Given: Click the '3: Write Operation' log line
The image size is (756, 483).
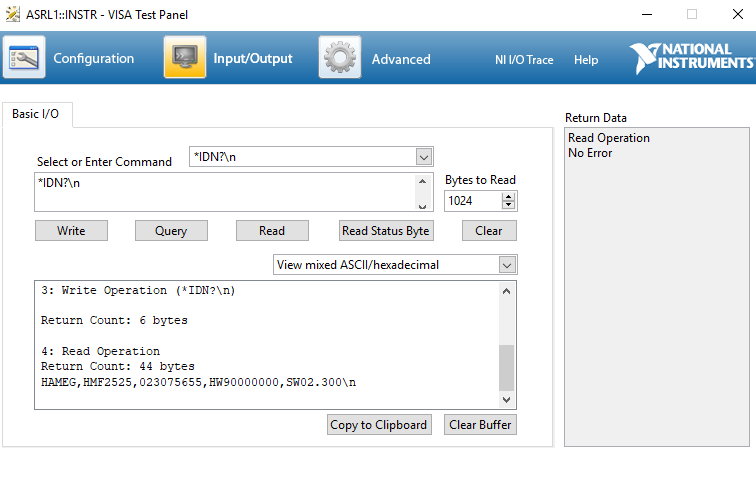Looking at the screenshot, I should tap(138, 291).
